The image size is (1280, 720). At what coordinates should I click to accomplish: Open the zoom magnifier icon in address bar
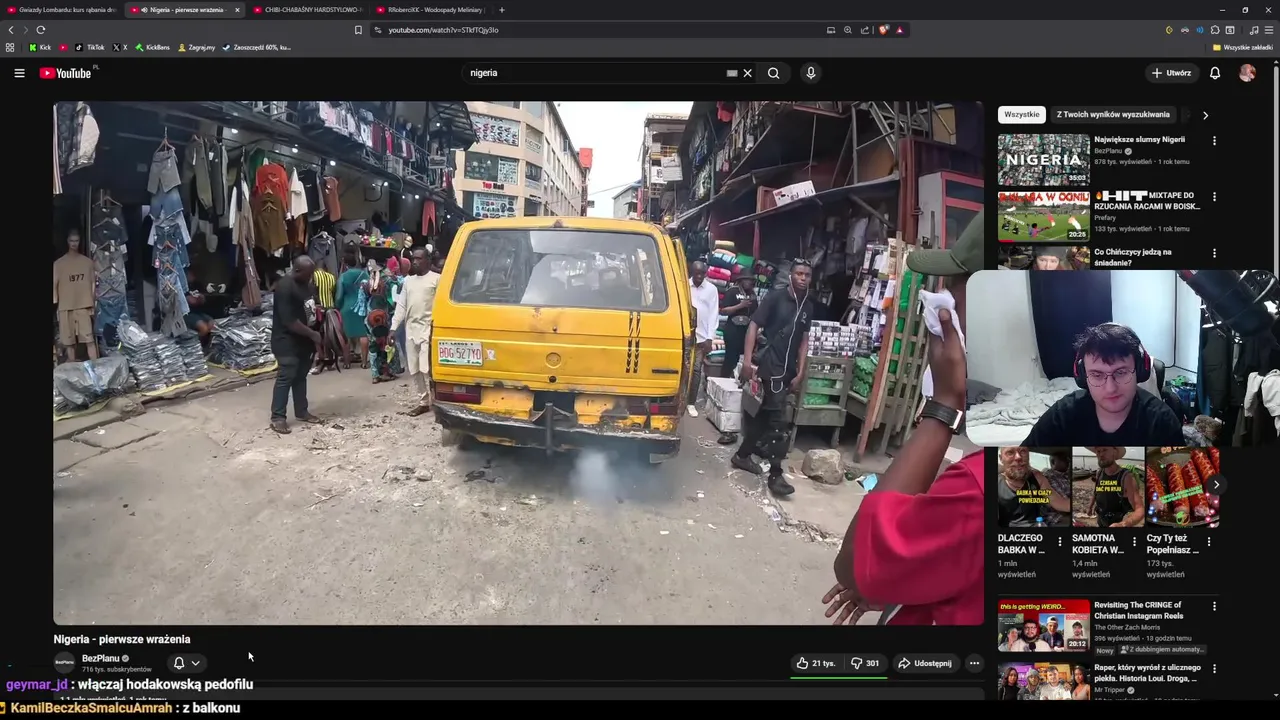pos(848,30)
